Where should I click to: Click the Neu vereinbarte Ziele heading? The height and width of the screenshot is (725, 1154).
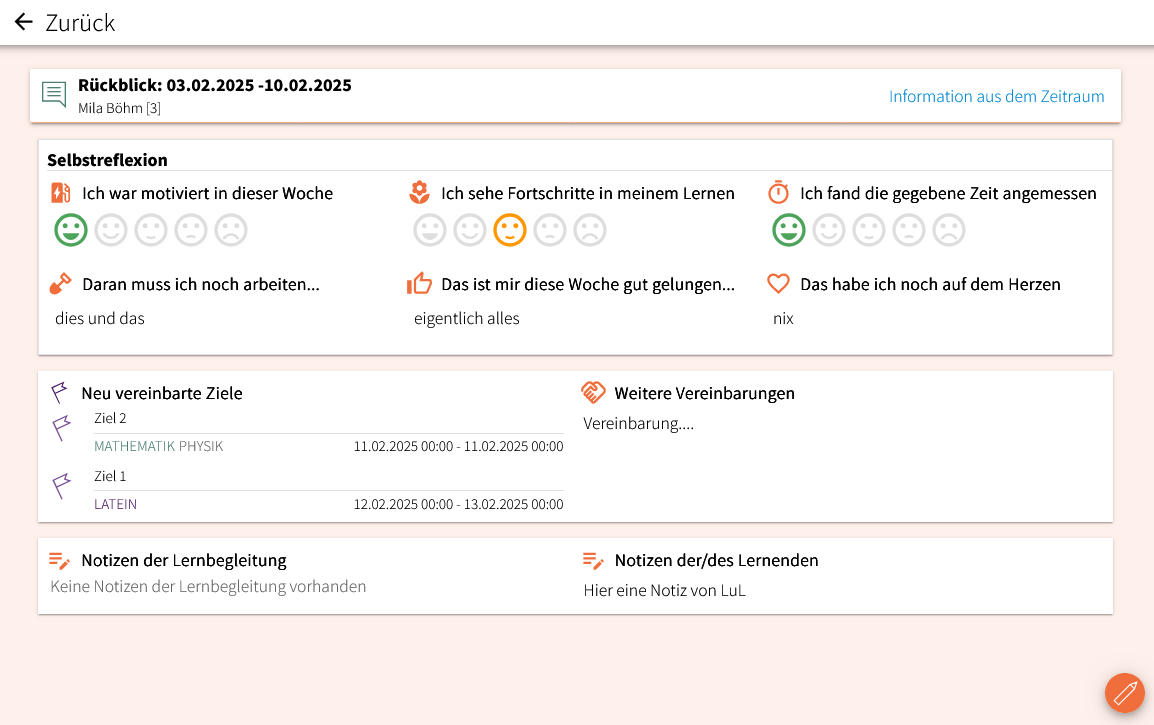162,393
